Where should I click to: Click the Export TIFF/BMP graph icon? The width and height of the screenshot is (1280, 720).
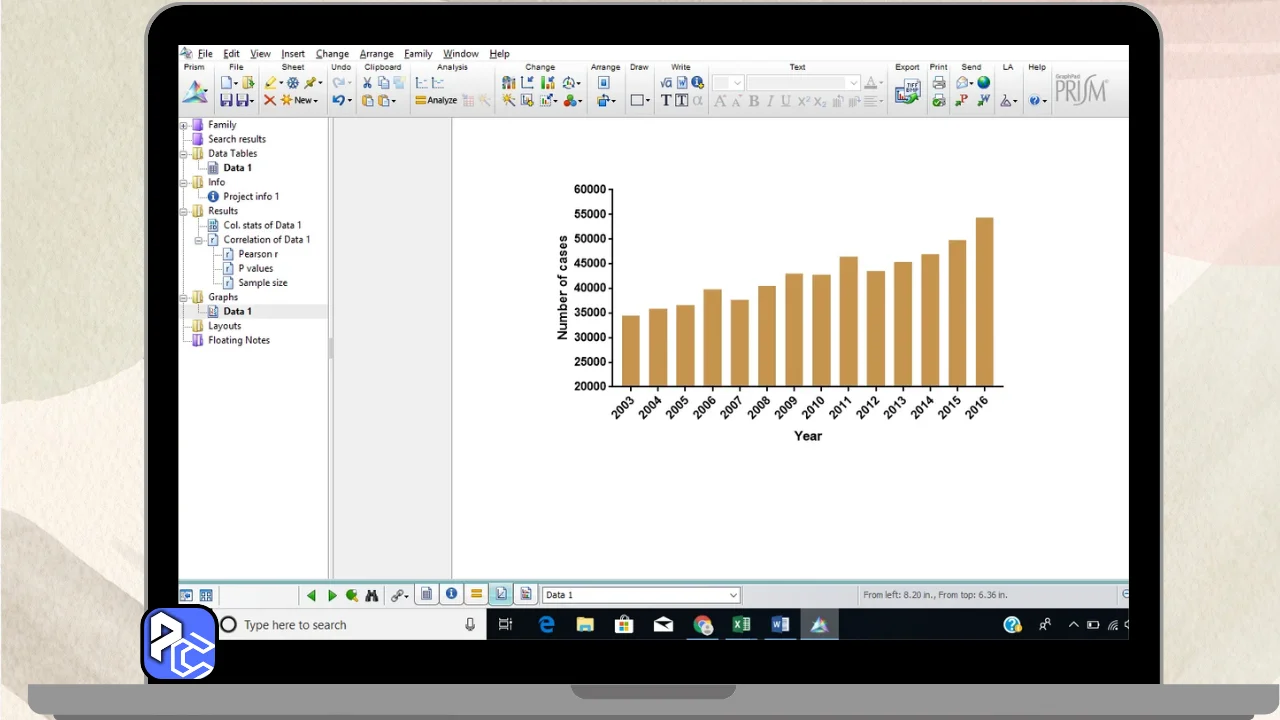tap(907, 93)
